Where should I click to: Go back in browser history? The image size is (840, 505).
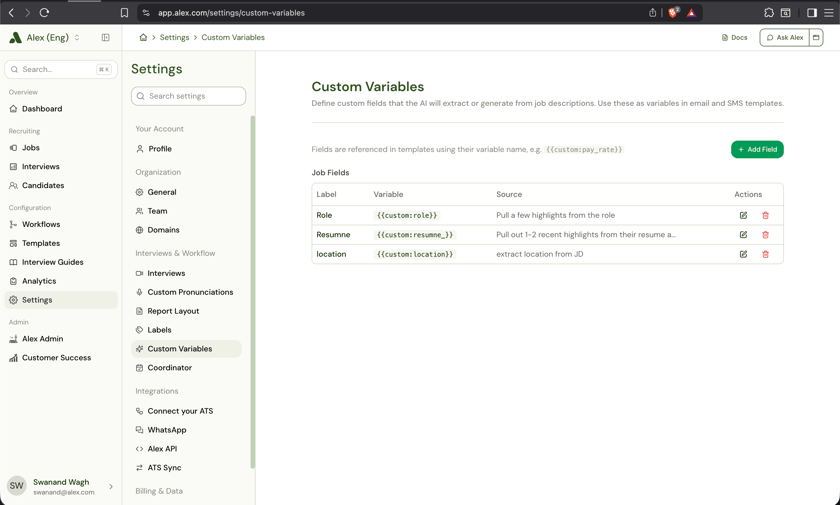click(11, 12)
